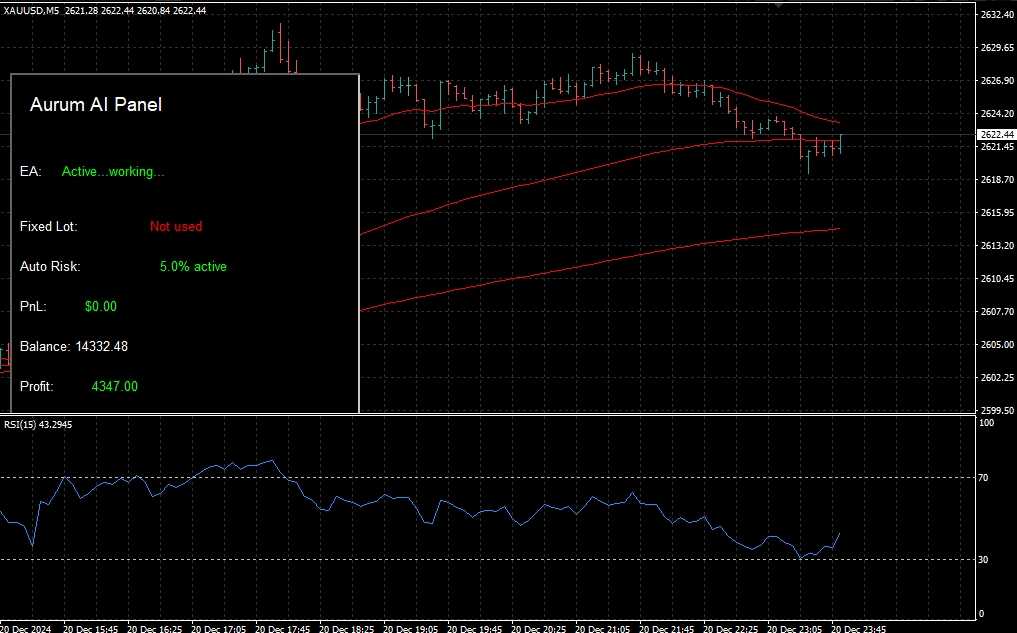Image resolution: width=1017 pixels, height=633 pixels.
Task: Click the 70 level on the RSI scale
Action: tap(983, 478)
